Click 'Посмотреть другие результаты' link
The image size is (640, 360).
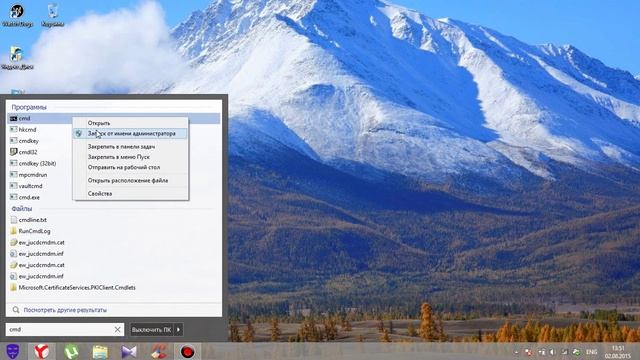coord(65,310)
